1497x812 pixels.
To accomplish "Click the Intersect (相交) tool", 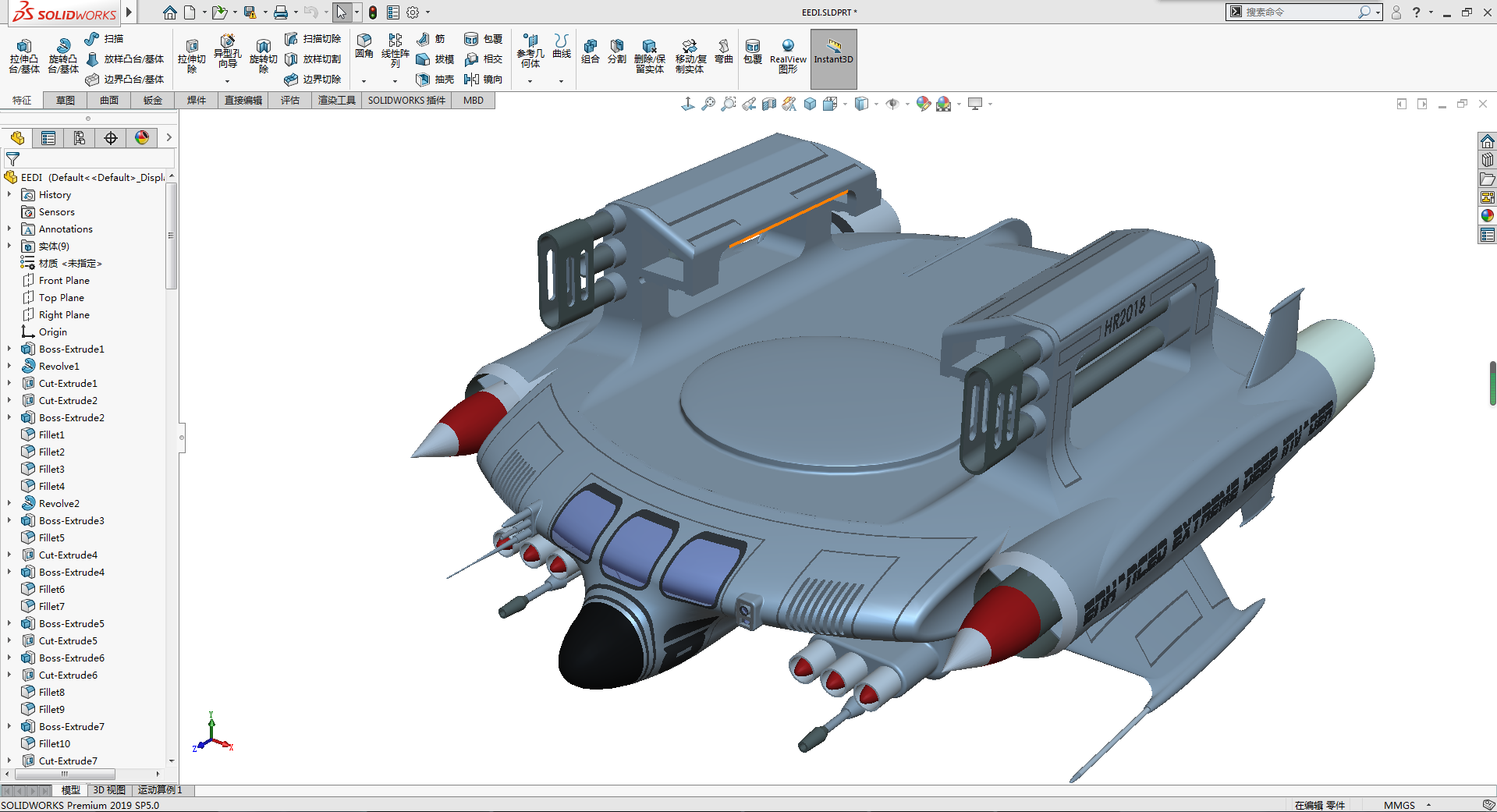I will (x=484, y=59).
